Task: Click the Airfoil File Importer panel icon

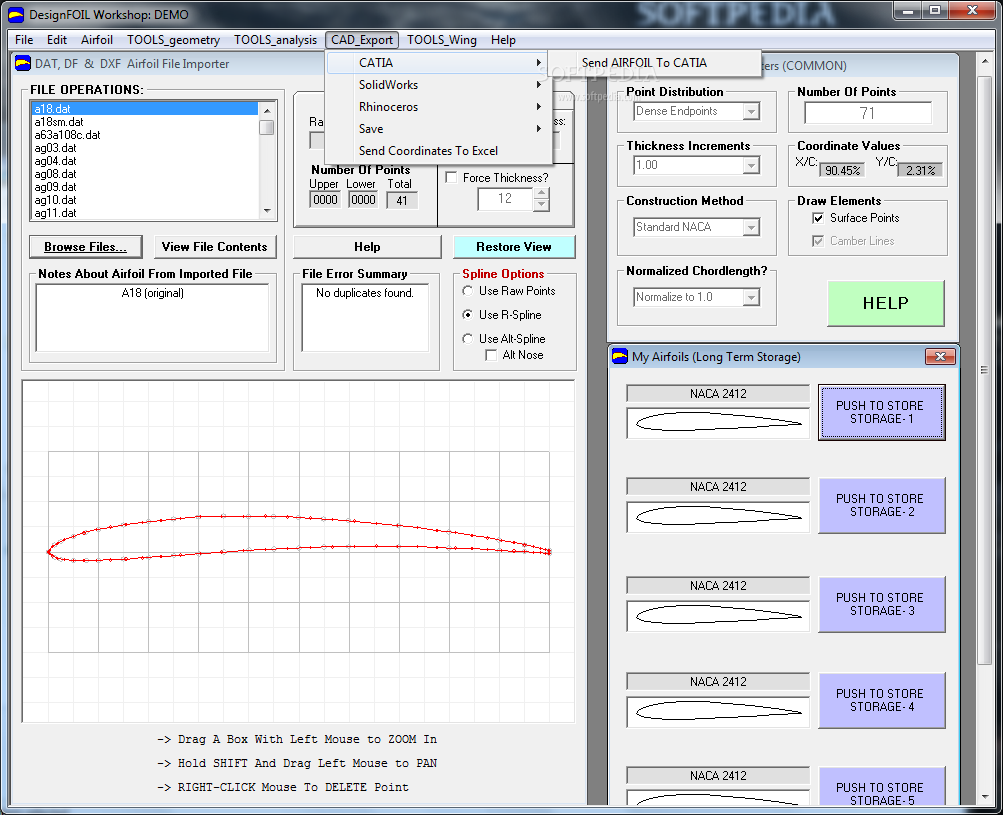Action: (23, 63)
